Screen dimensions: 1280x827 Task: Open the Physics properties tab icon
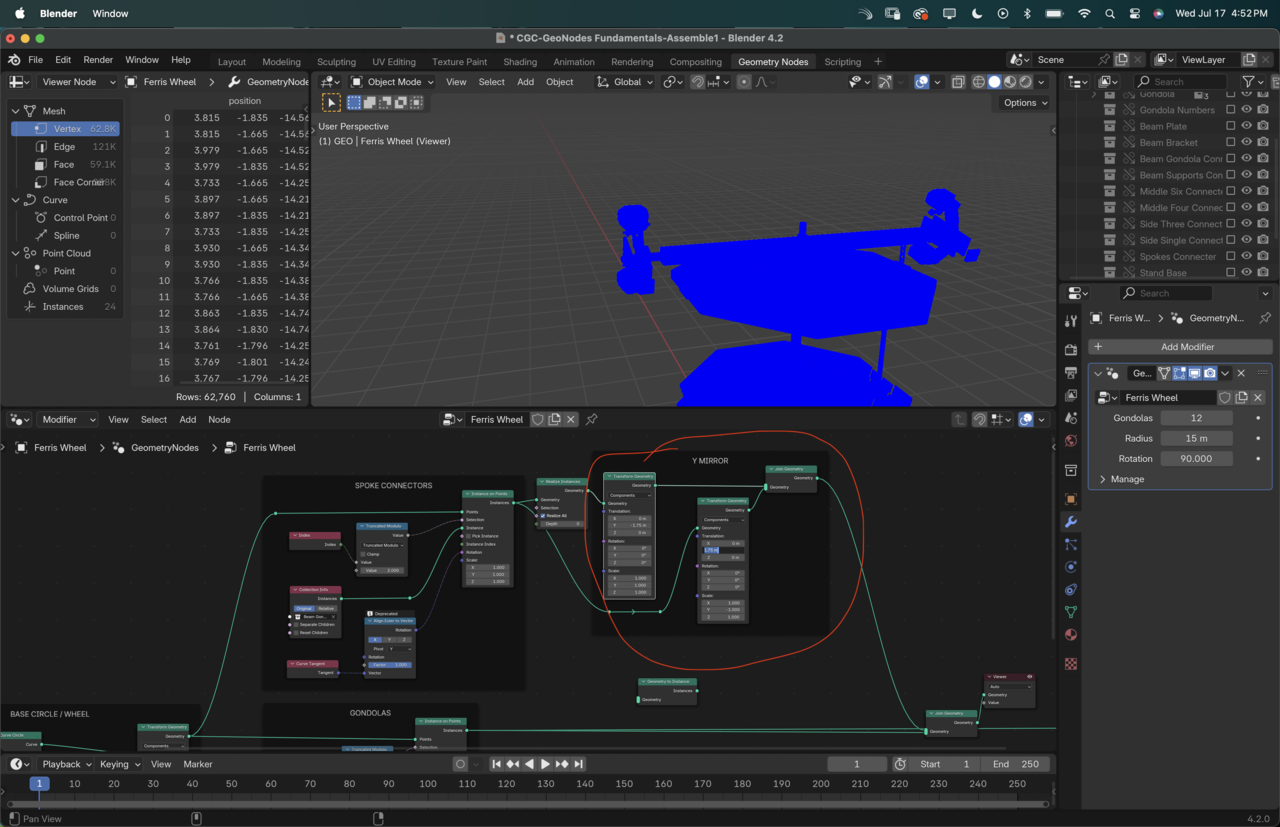point(1071,567)
